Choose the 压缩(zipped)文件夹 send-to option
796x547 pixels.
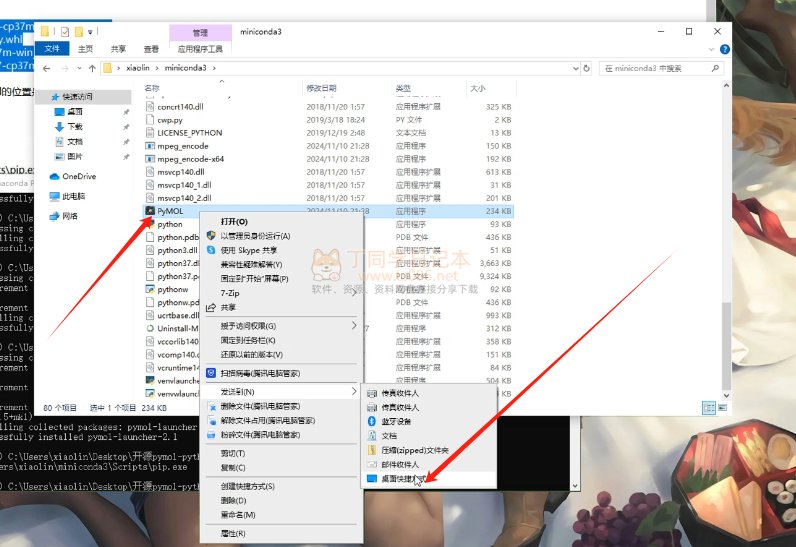point(408,450)
